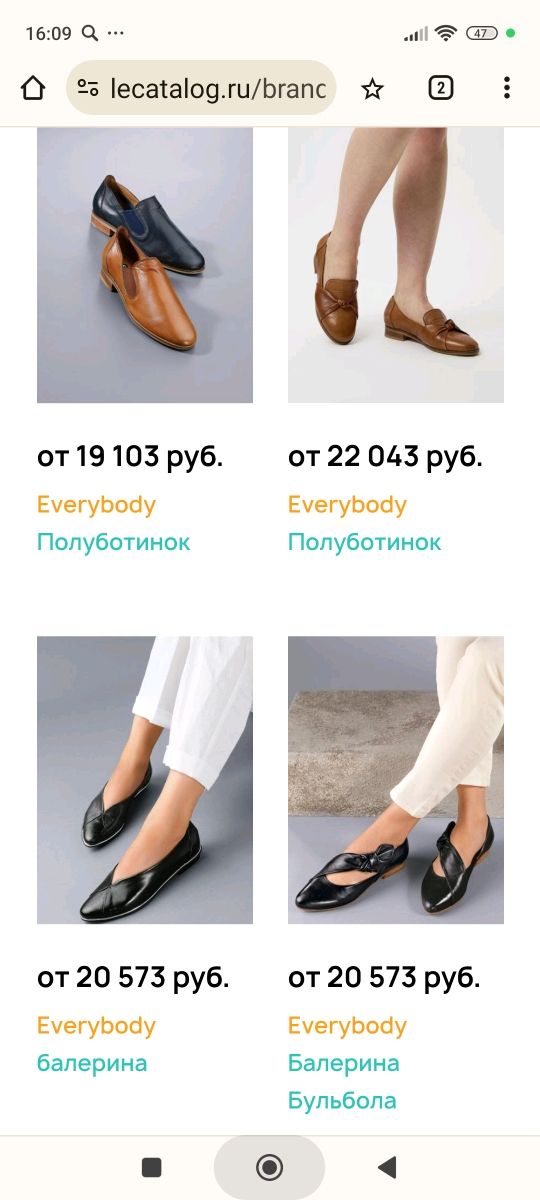Viewport: 540px width, 1200px height.
Task: Open navy and tan loafers product photo
Action: tap(145, 265)
